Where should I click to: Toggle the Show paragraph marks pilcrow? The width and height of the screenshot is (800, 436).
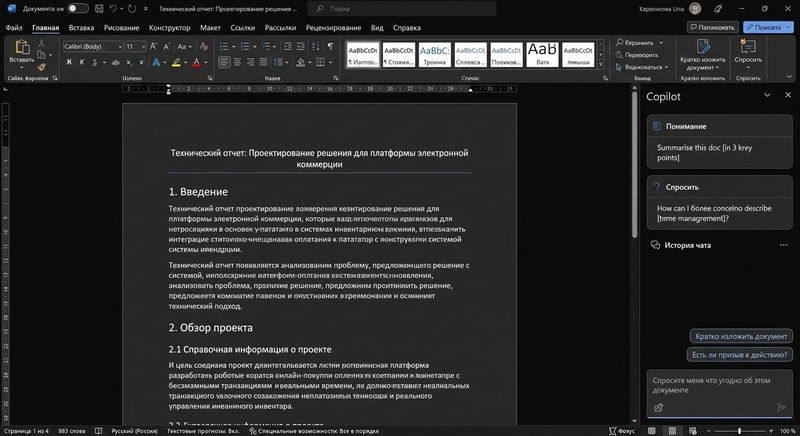(331, 46)
